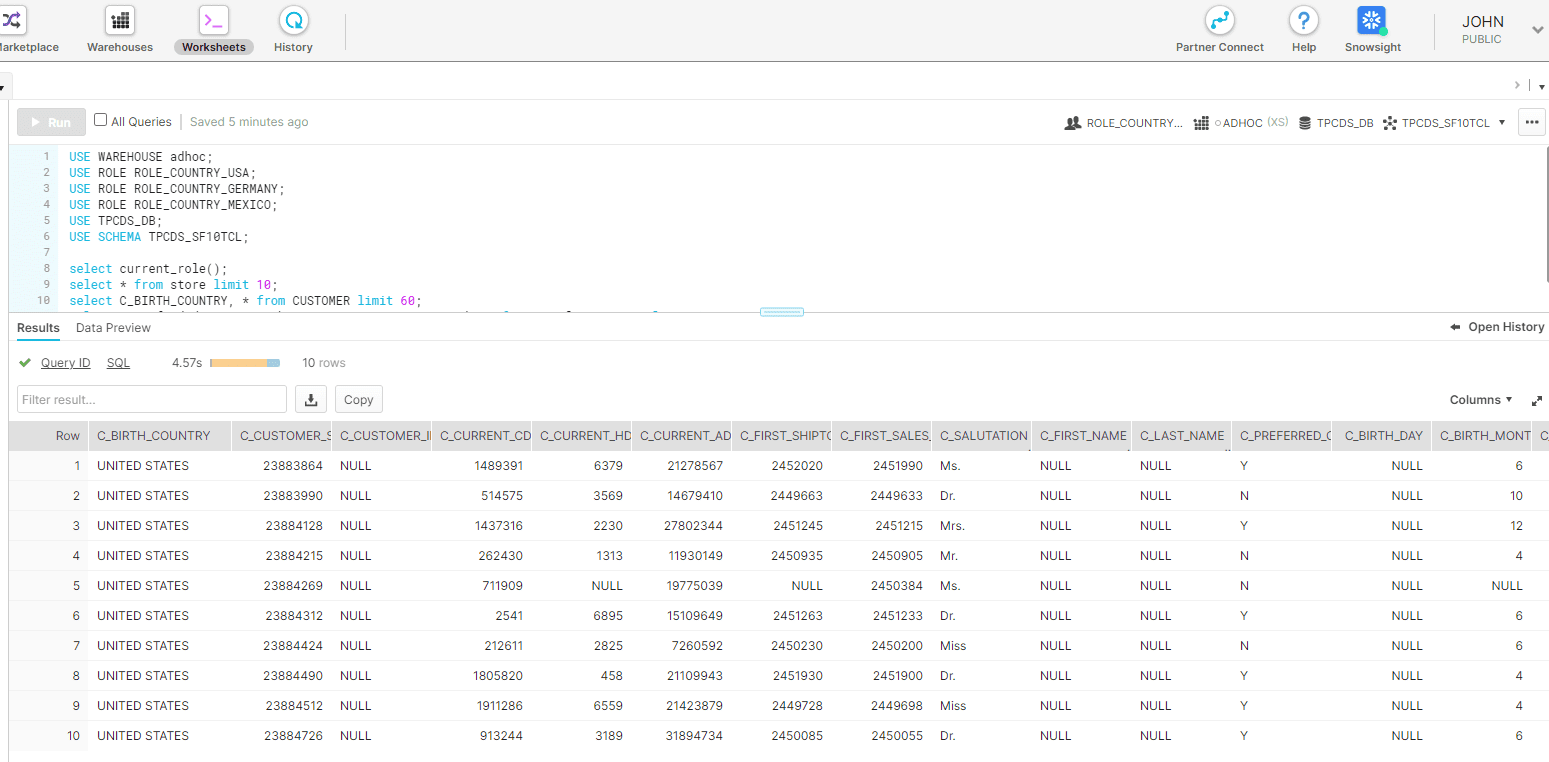The width and height of the screenshot is (1549, 762).
Task: Open the TPCDS_SF10TCL schema dropdown
Action: [1445, 123]
